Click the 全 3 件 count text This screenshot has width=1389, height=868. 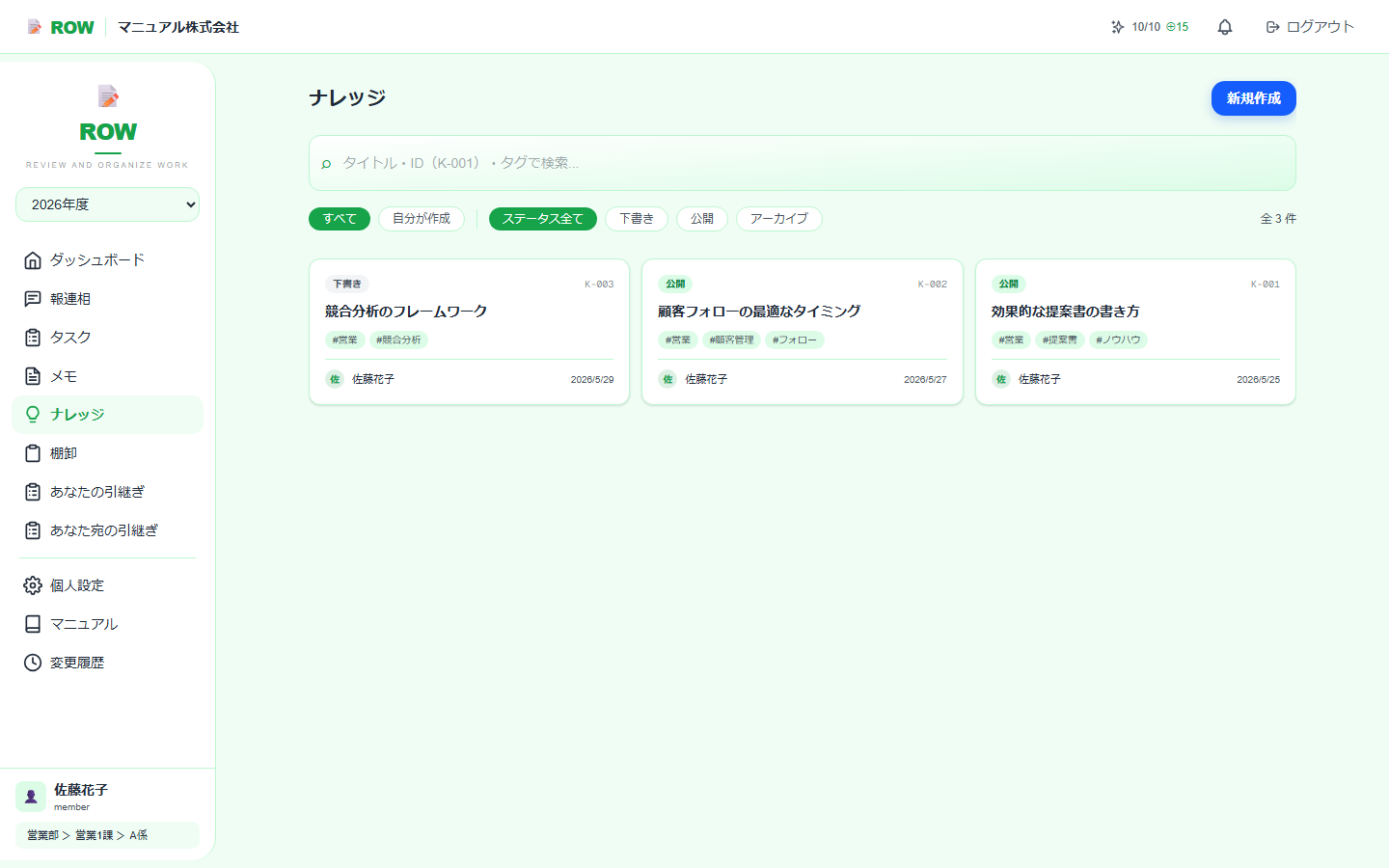click(1278, 219)
